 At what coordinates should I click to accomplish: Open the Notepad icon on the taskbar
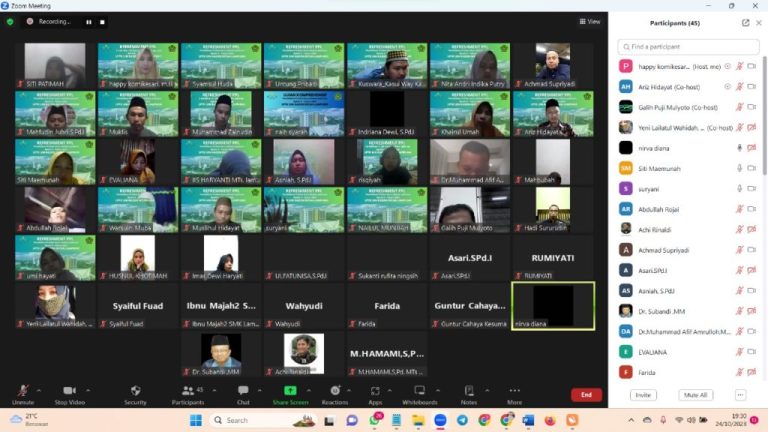(396, 420)
